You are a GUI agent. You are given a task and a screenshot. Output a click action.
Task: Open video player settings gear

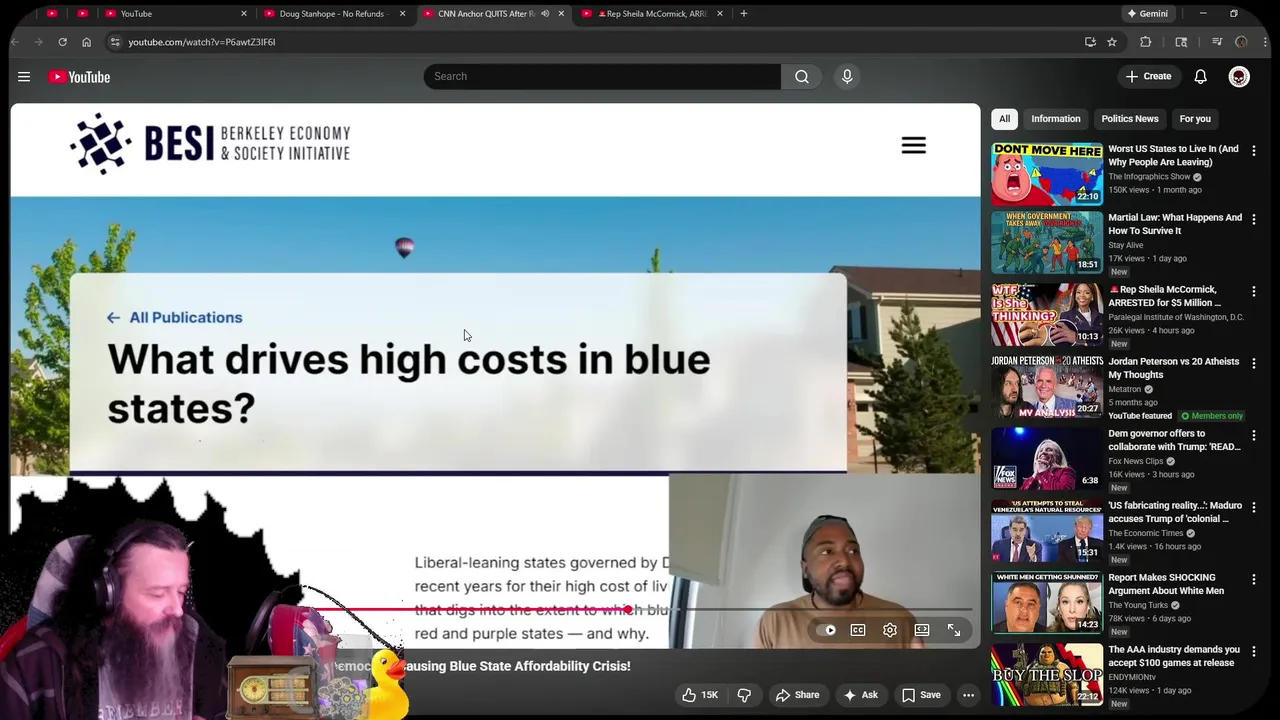pyautogui.click(x=890, y=630)
